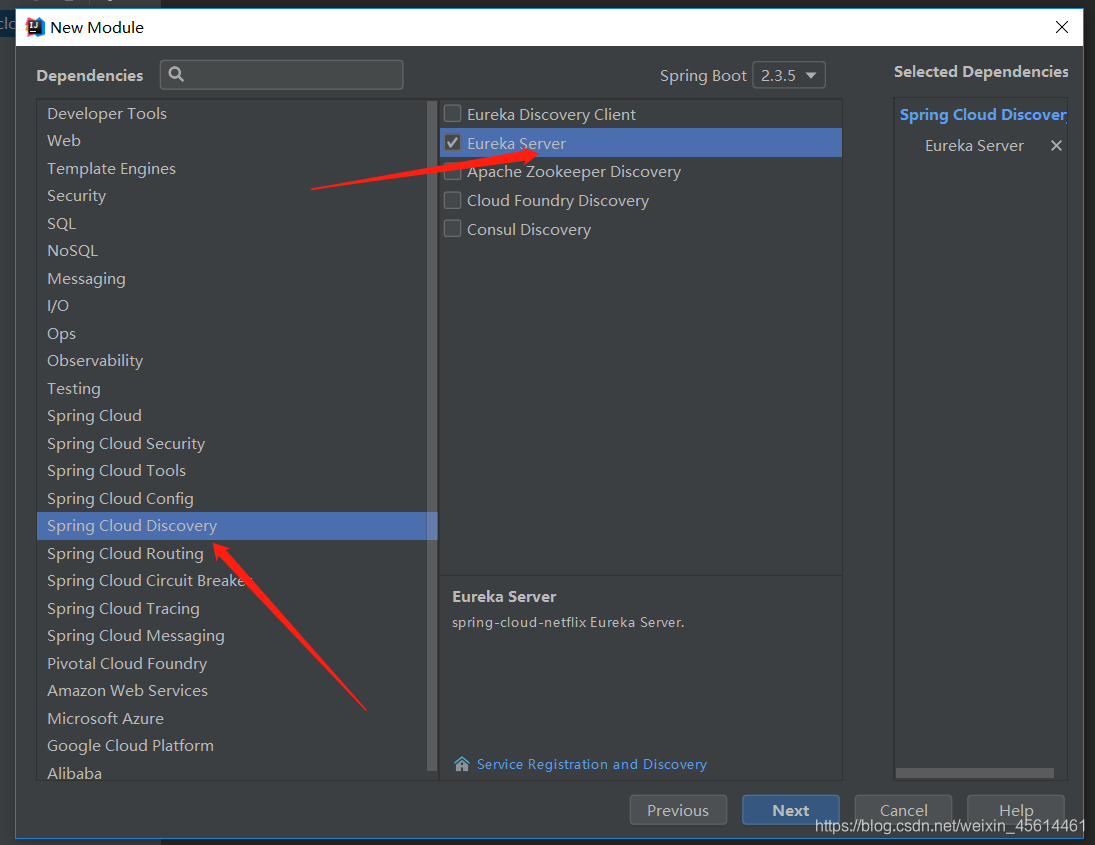Select the Web category

click(x=231, y=140)
